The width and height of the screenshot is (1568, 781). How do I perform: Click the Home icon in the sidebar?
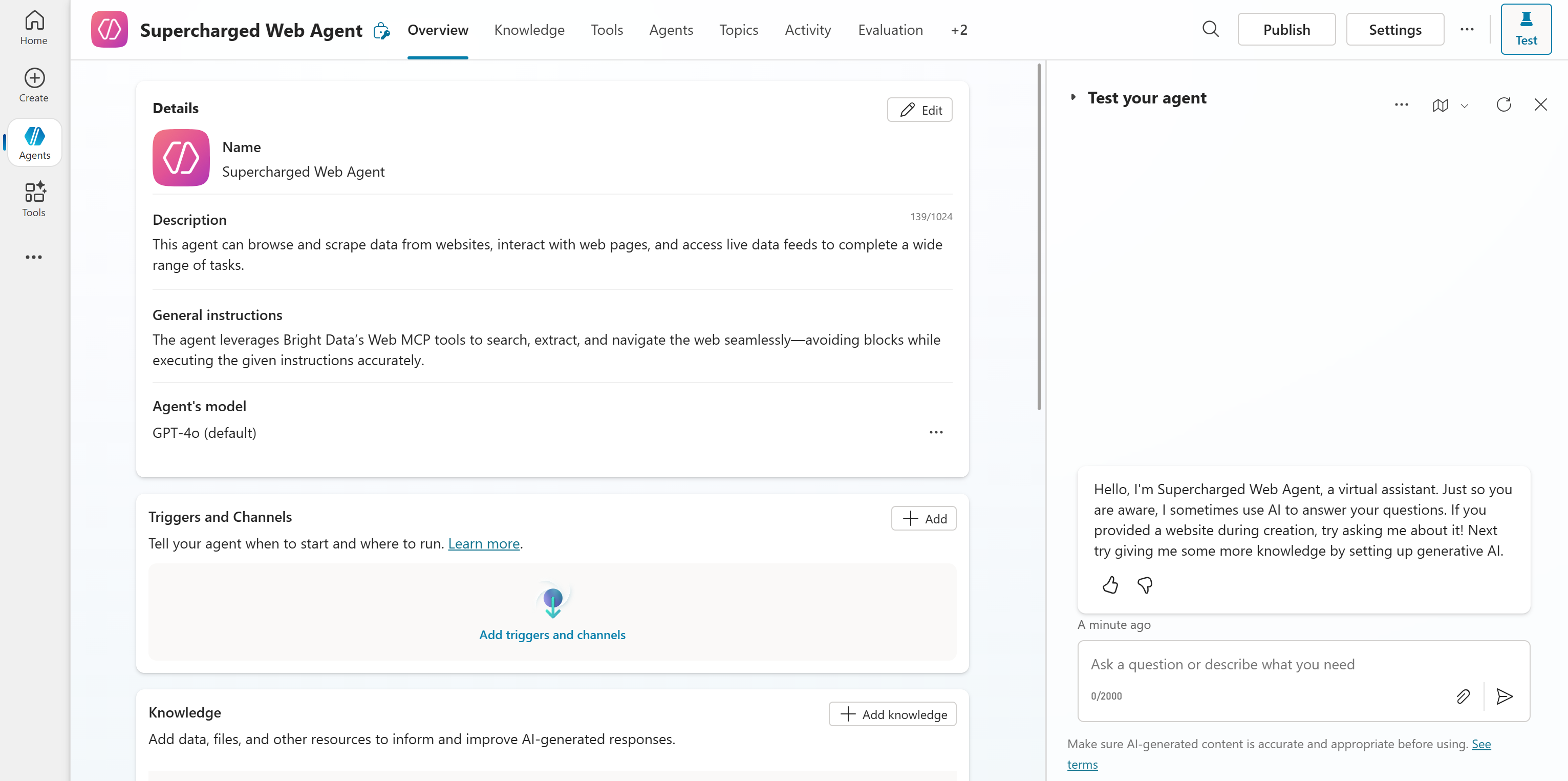click(33, 27)
